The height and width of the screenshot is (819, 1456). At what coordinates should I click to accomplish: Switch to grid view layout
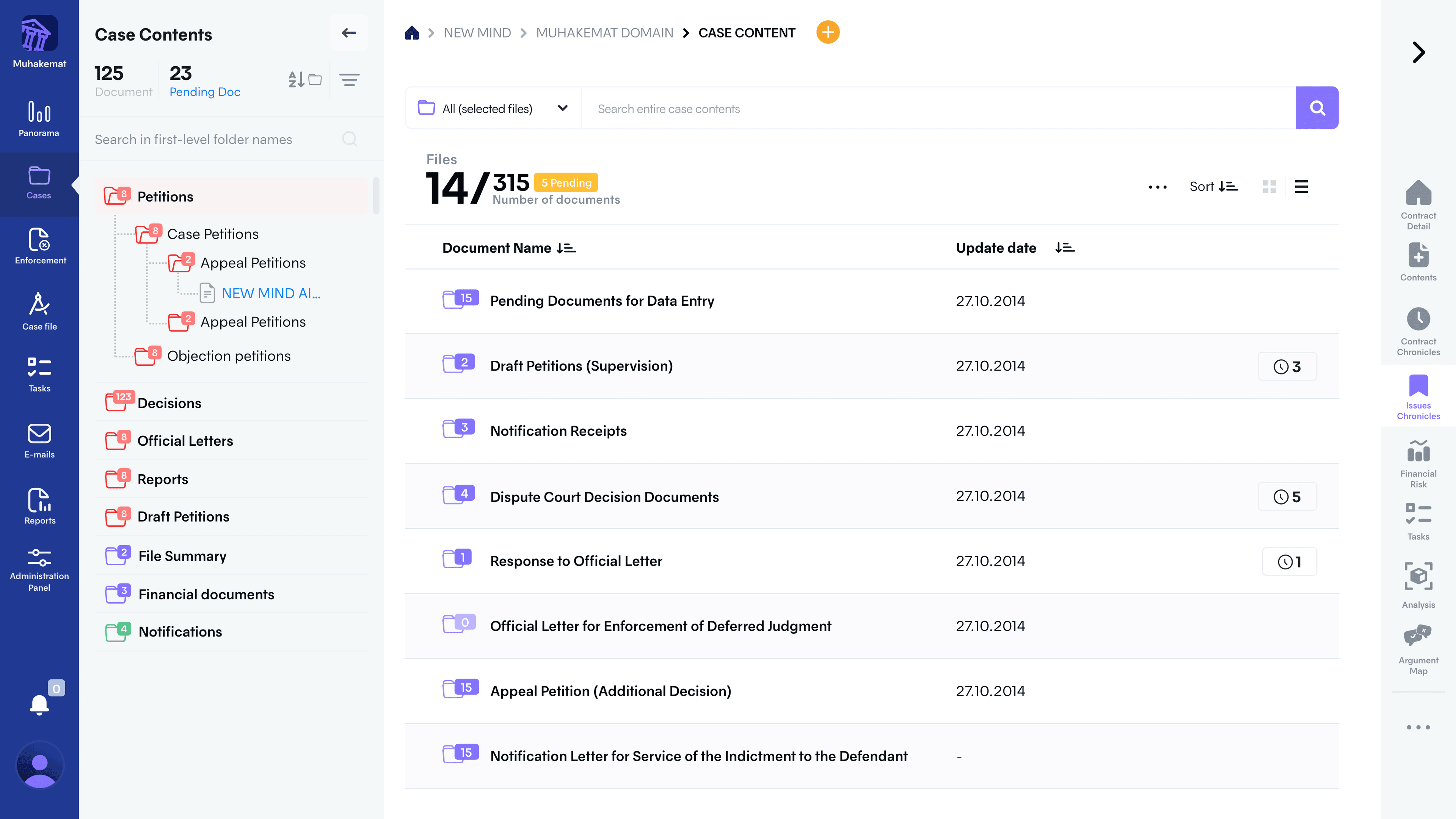(1269, 187)
